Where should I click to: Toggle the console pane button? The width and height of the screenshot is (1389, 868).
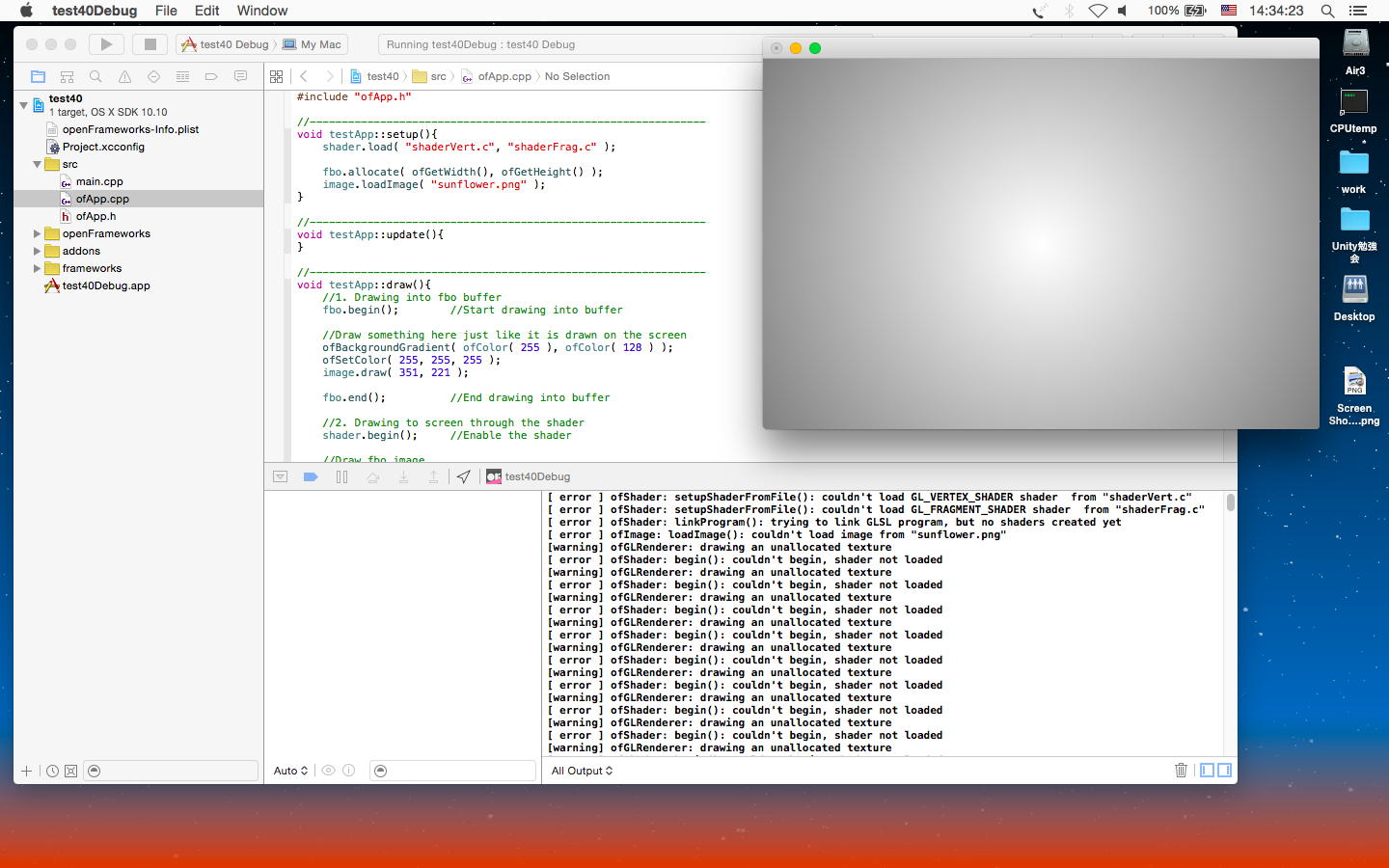(1225, 770)
